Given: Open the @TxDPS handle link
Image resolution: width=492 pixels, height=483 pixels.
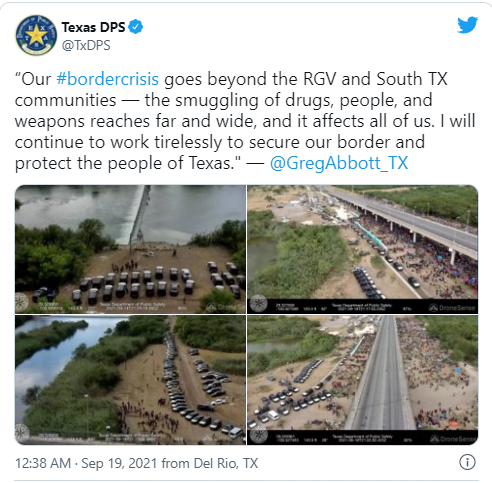Looking at the screenshot, I should [86, 45].
